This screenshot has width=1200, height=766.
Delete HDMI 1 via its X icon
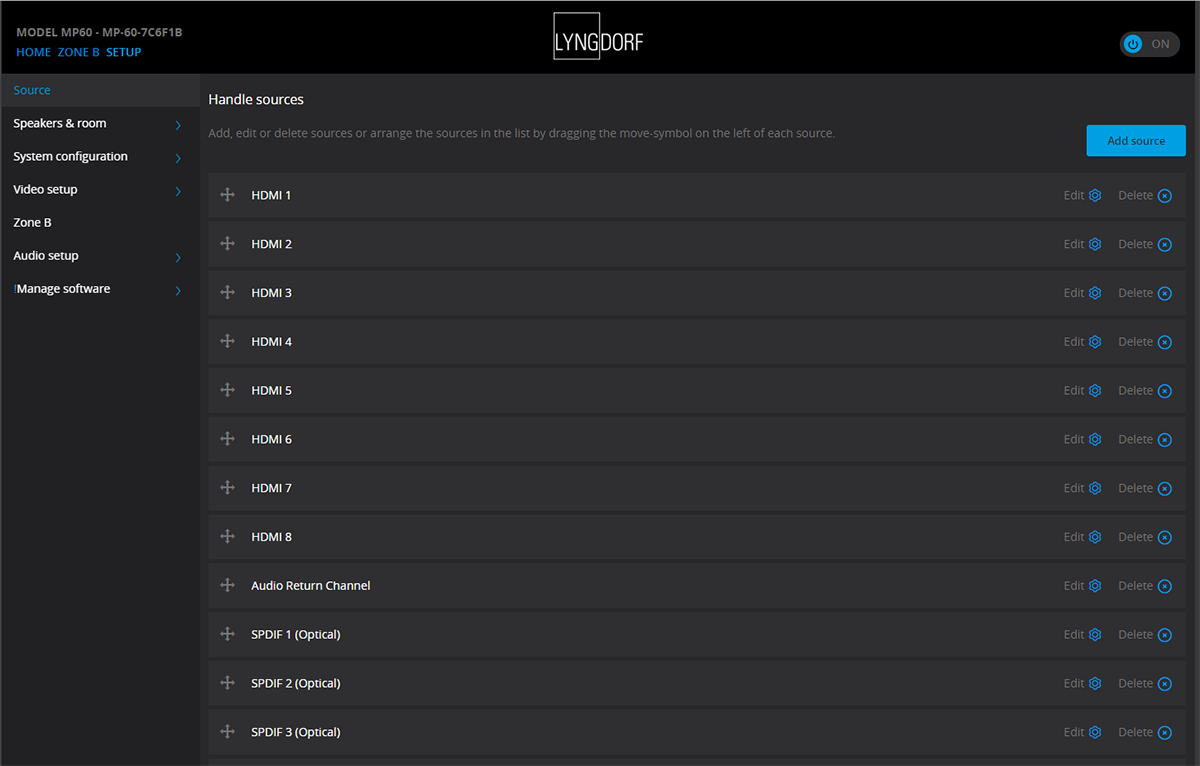click(x=1164, y=196)
